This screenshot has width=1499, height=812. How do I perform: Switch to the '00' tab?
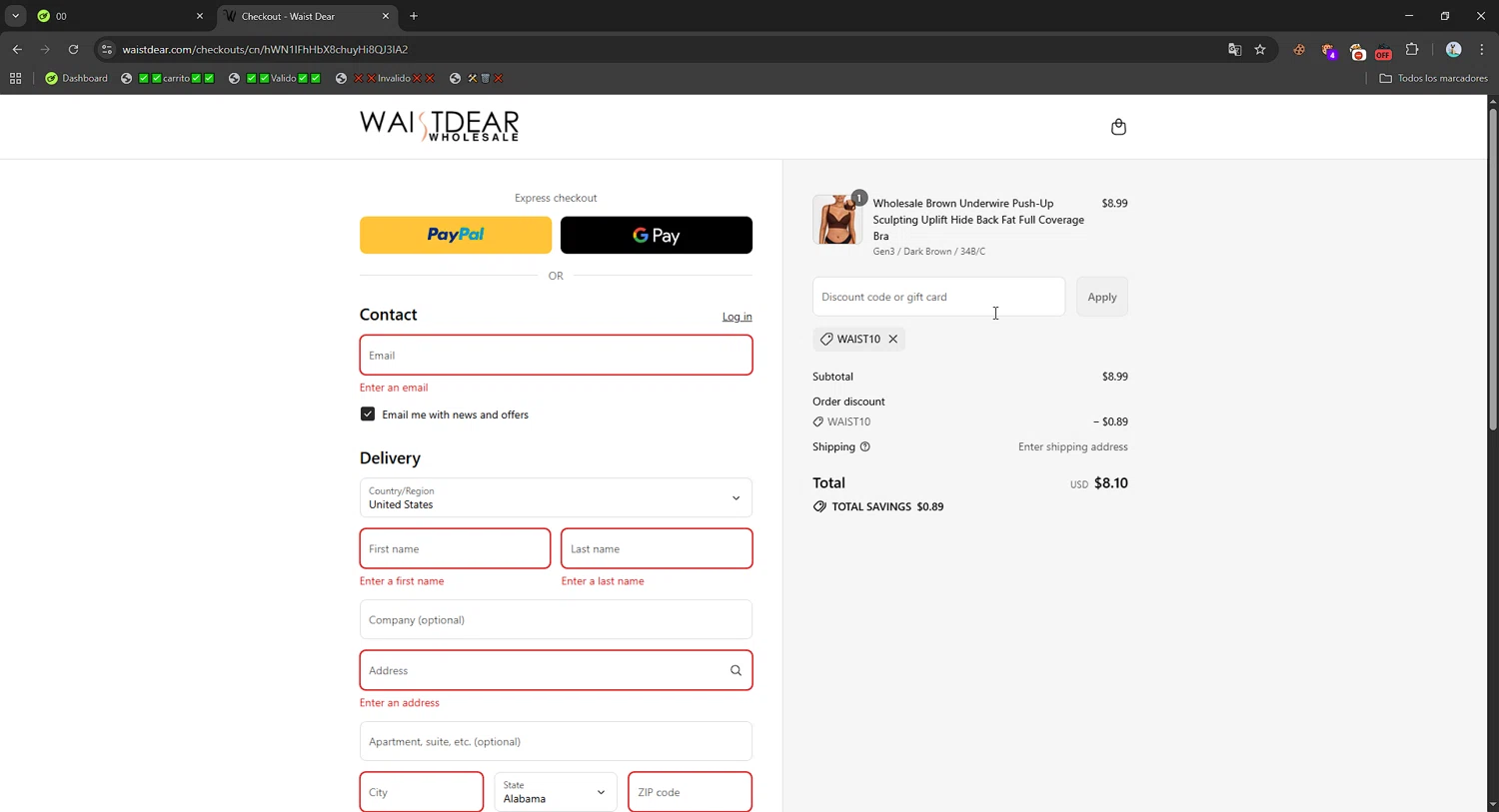119,16
